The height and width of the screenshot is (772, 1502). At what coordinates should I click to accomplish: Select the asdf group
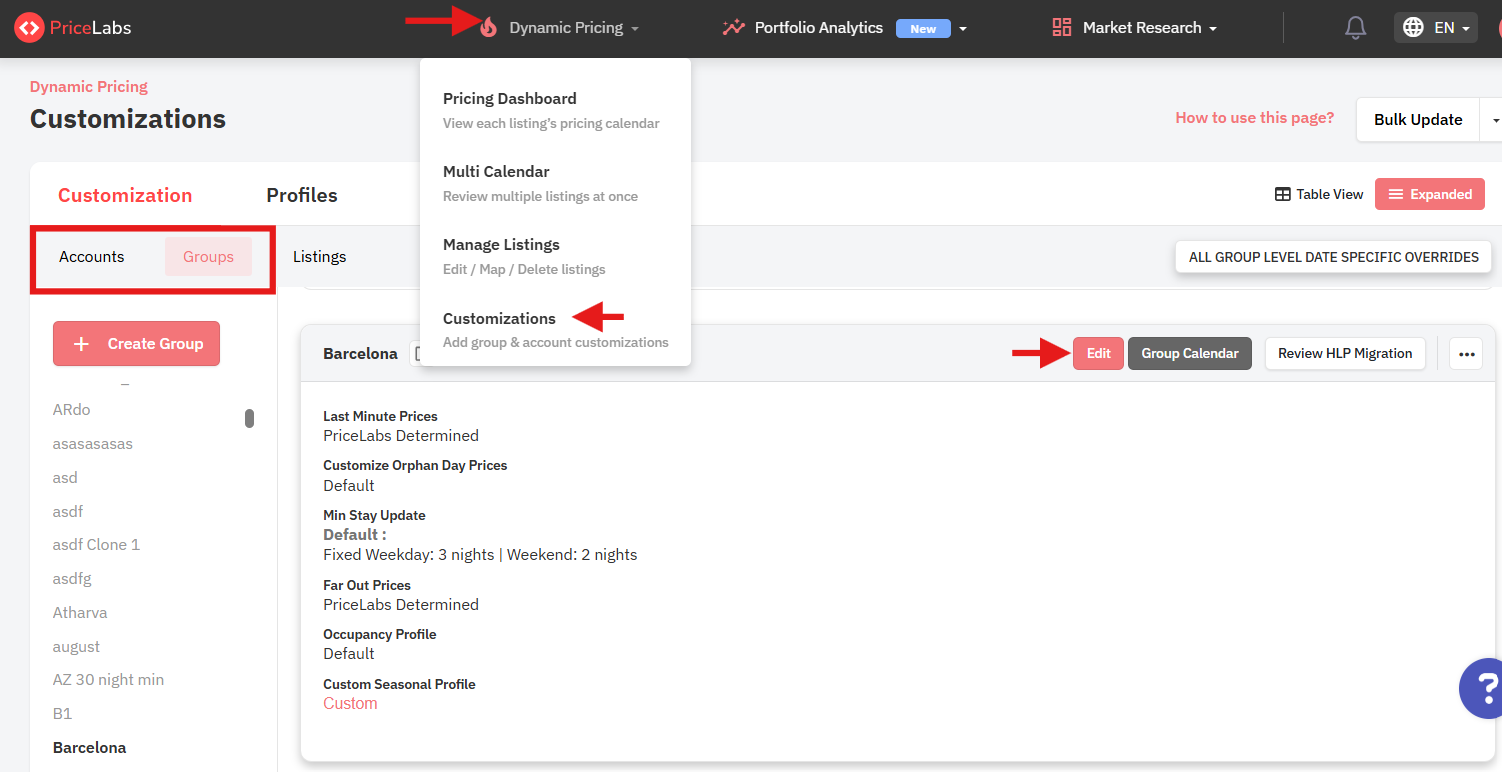pyautogui.click(x=68, y=512)
